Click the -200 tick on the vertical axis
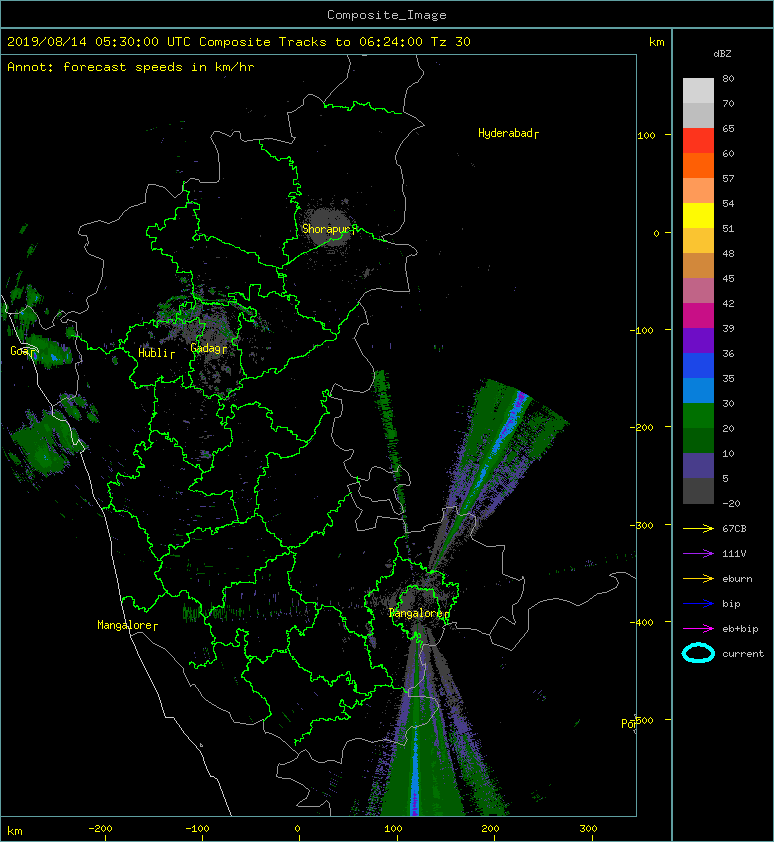 (641, 427)
